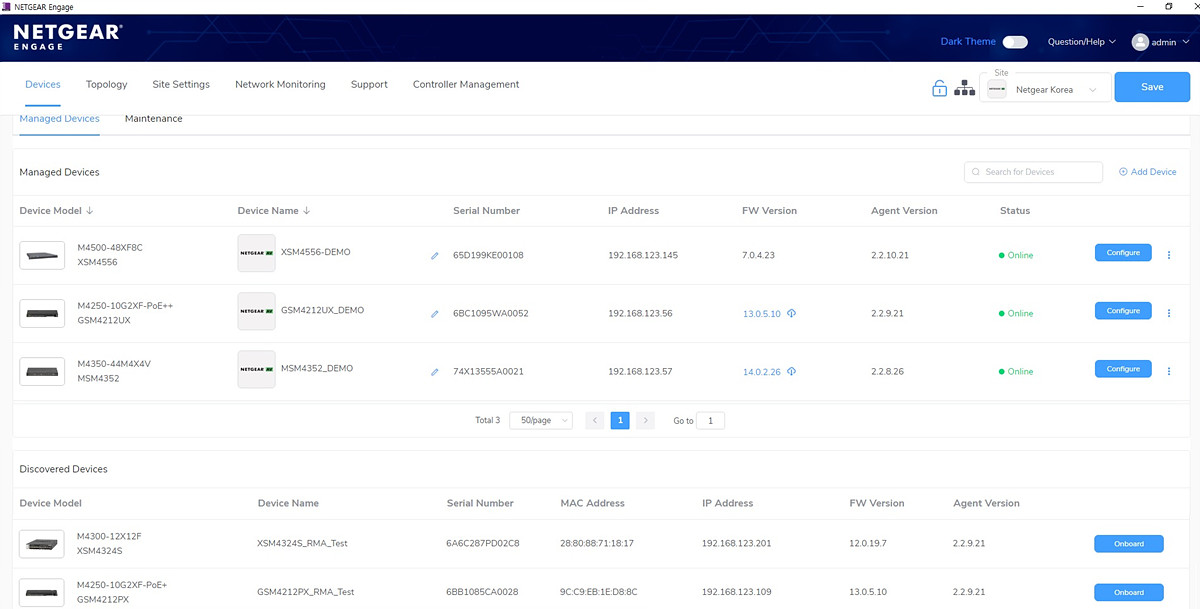Click serial number 6A6C287PD02C8

(483, 544)
